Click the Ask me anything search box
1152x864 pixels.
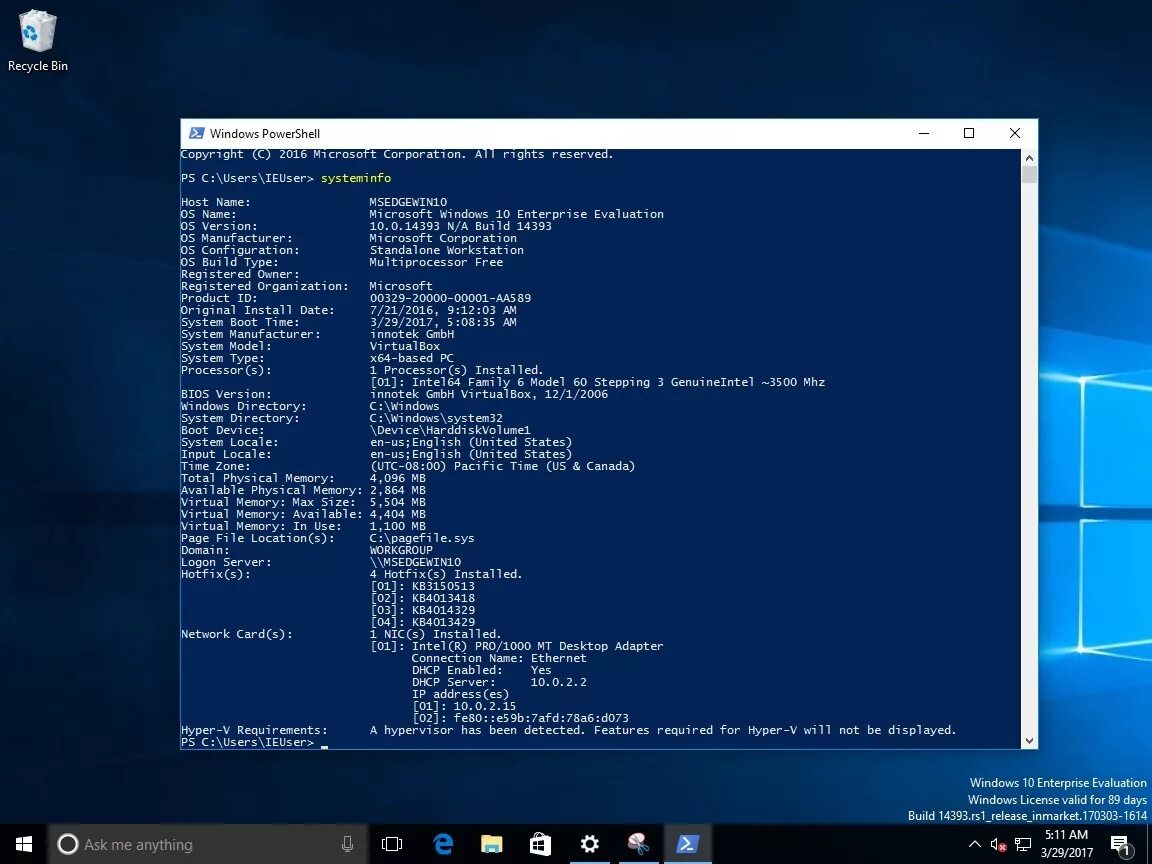pyautogui.click(x=208, y=844)
